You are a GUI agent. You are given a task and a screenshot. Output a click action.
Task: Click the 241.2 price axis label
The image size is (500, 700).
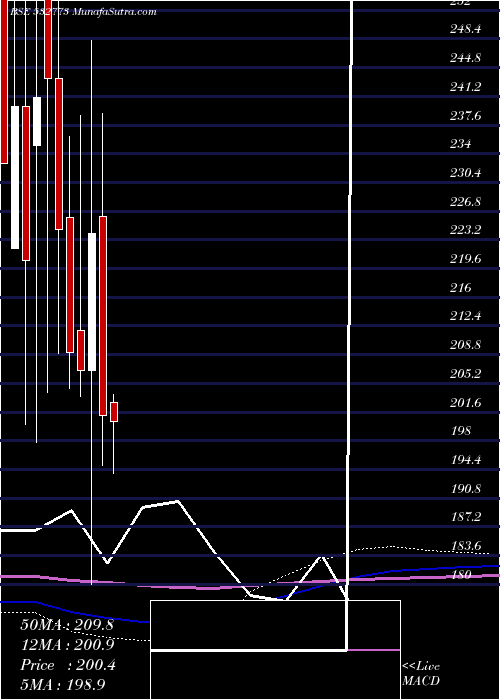[465, 87]
